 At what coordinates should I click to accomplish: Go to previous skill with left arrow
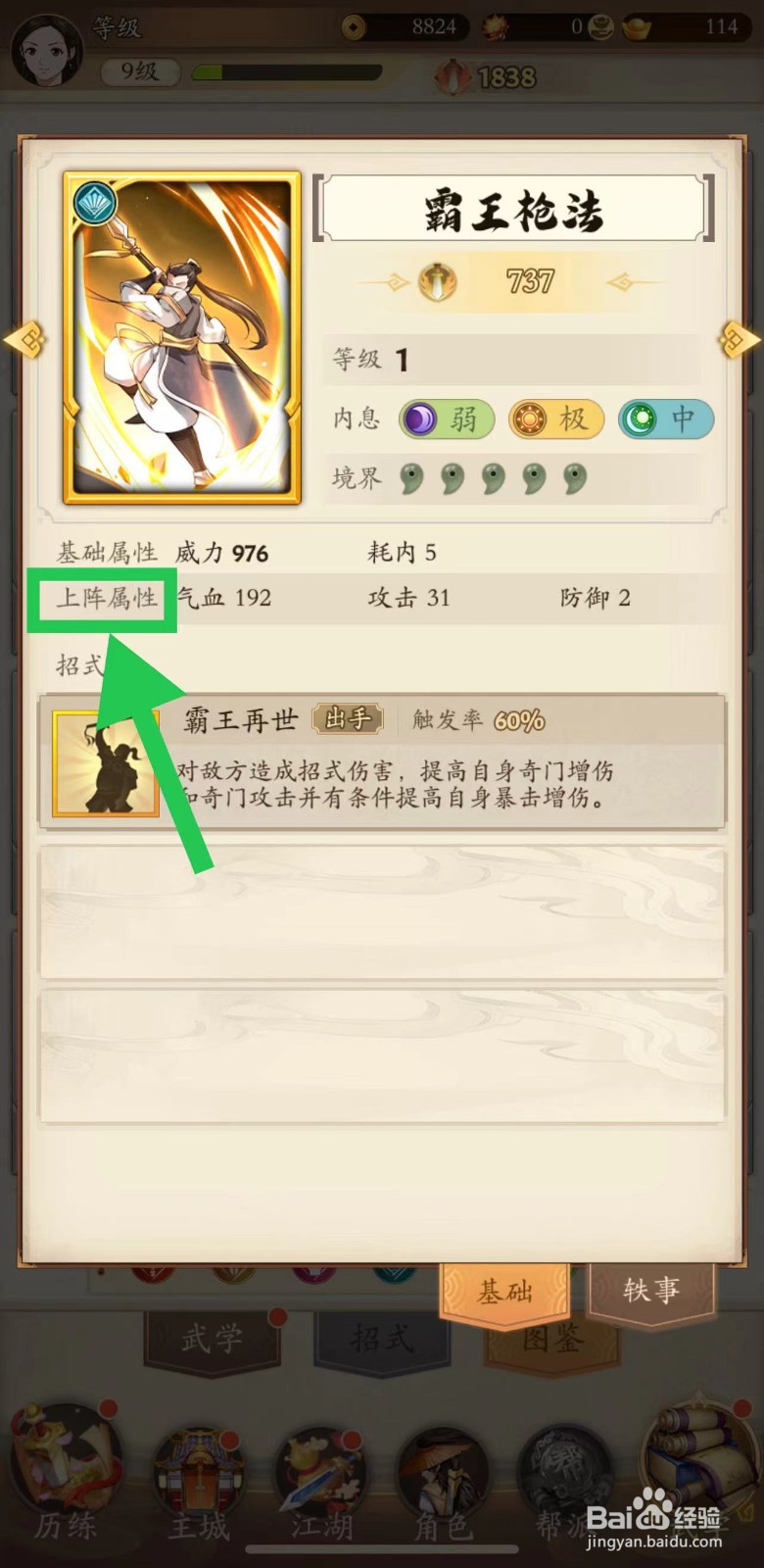(x=24, y=339)
